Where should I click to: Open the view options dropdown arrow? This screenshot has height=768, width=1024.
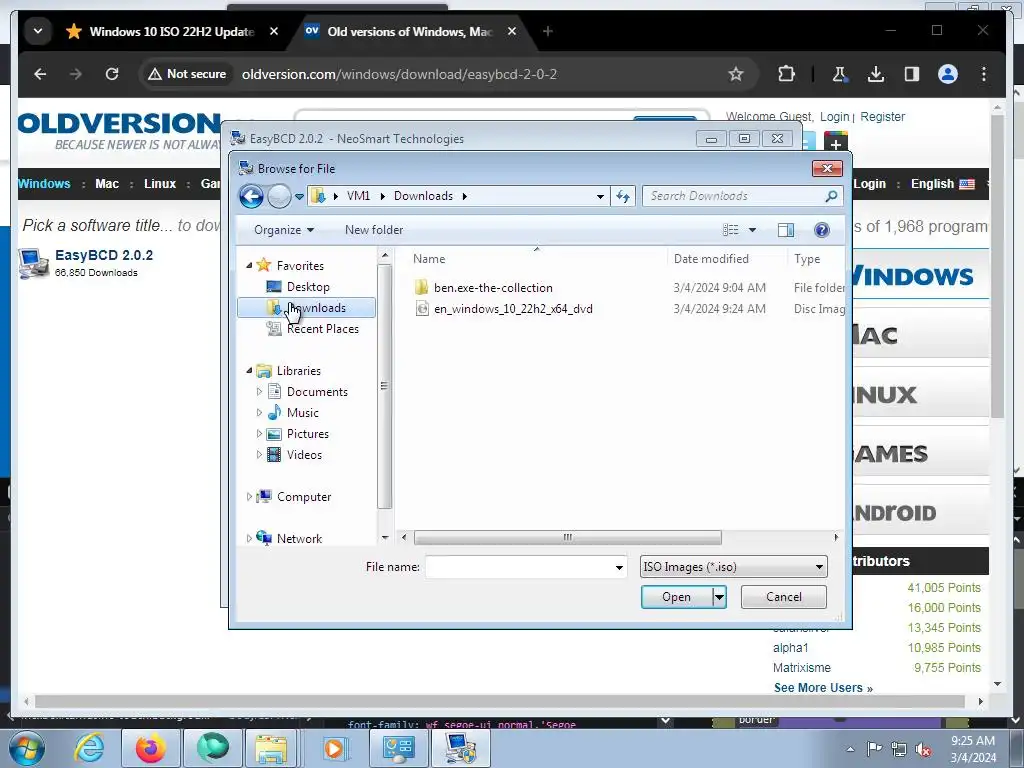752,230
